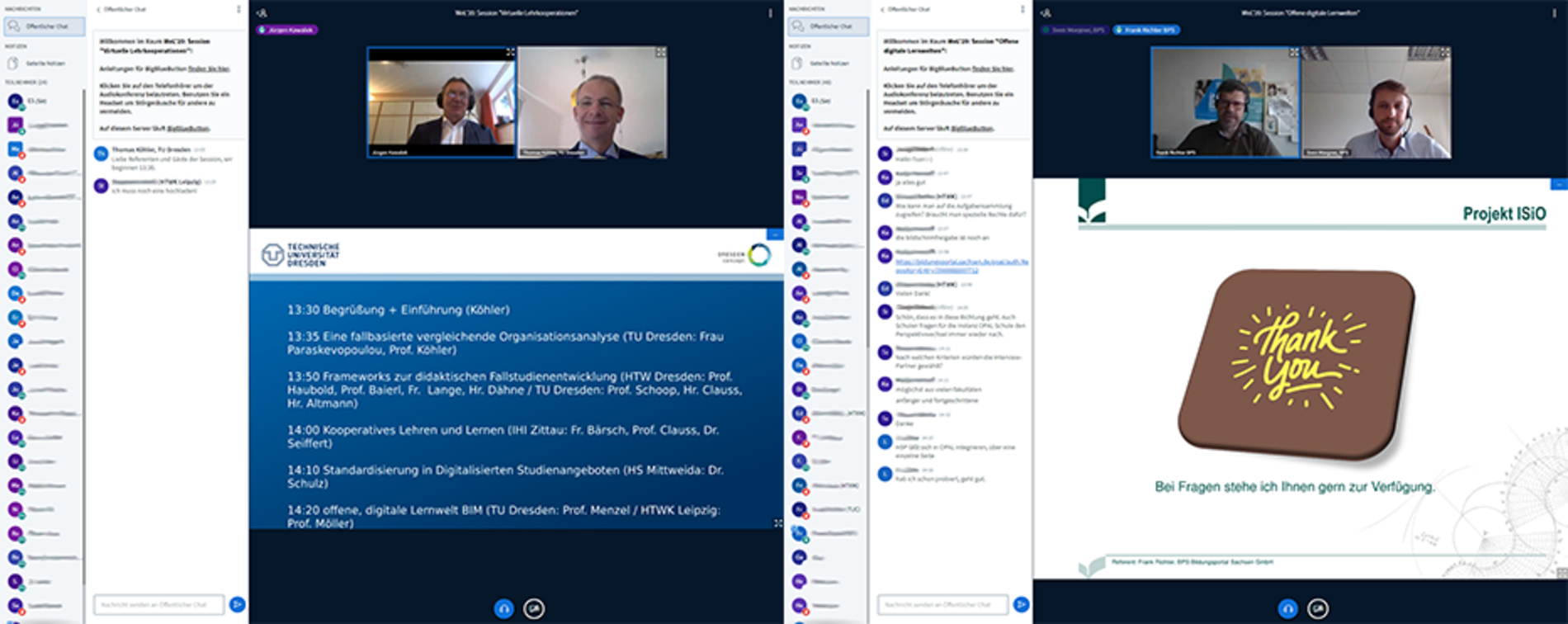This screenshot has height=624, width=1568.
Task: Make TU Dresden presentation fullscreen
Action: (777, 523)
